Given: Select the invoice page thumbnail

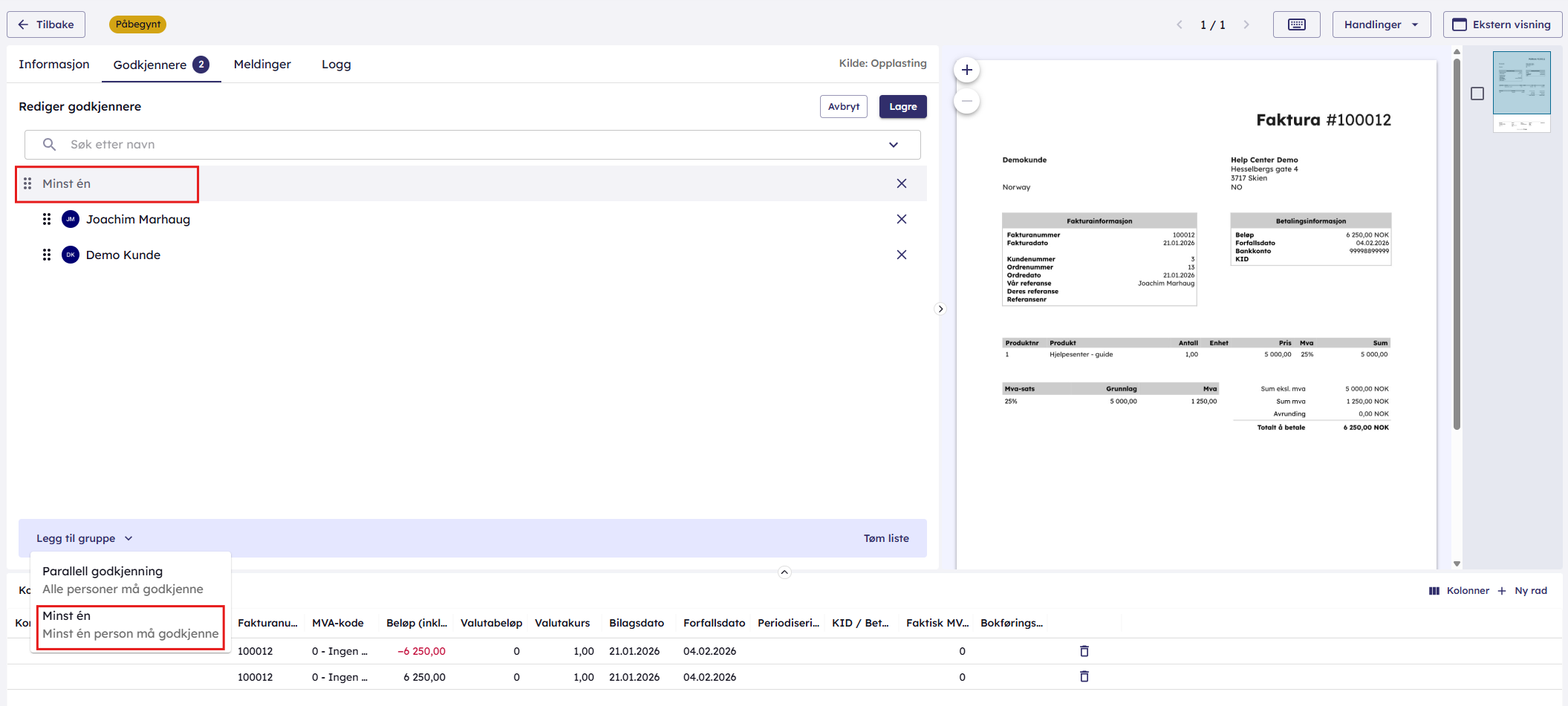Looking at the screenshot, I should 1521,91.
